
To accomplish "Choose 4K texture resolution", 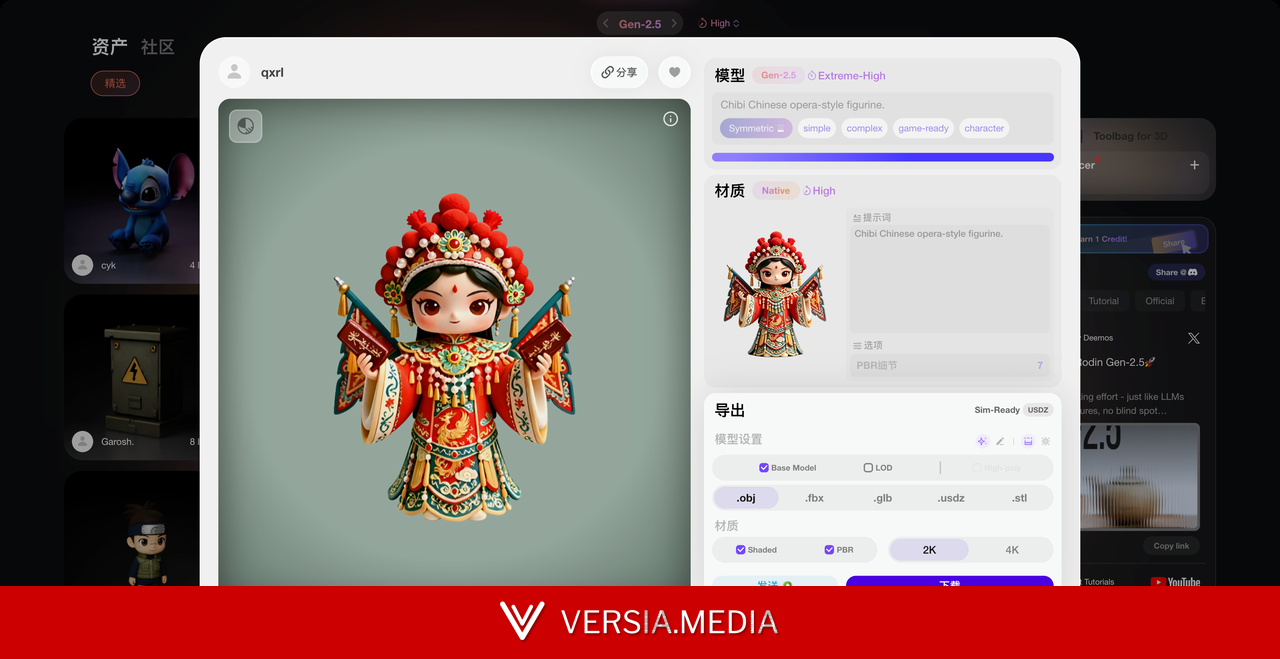I will 1011,550.
